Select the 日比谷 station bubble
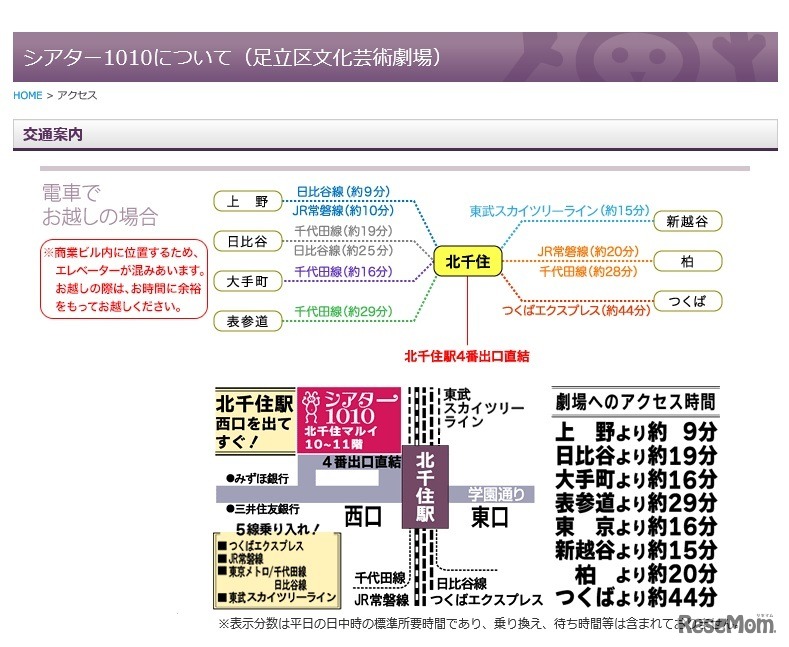 pos(248,241)
